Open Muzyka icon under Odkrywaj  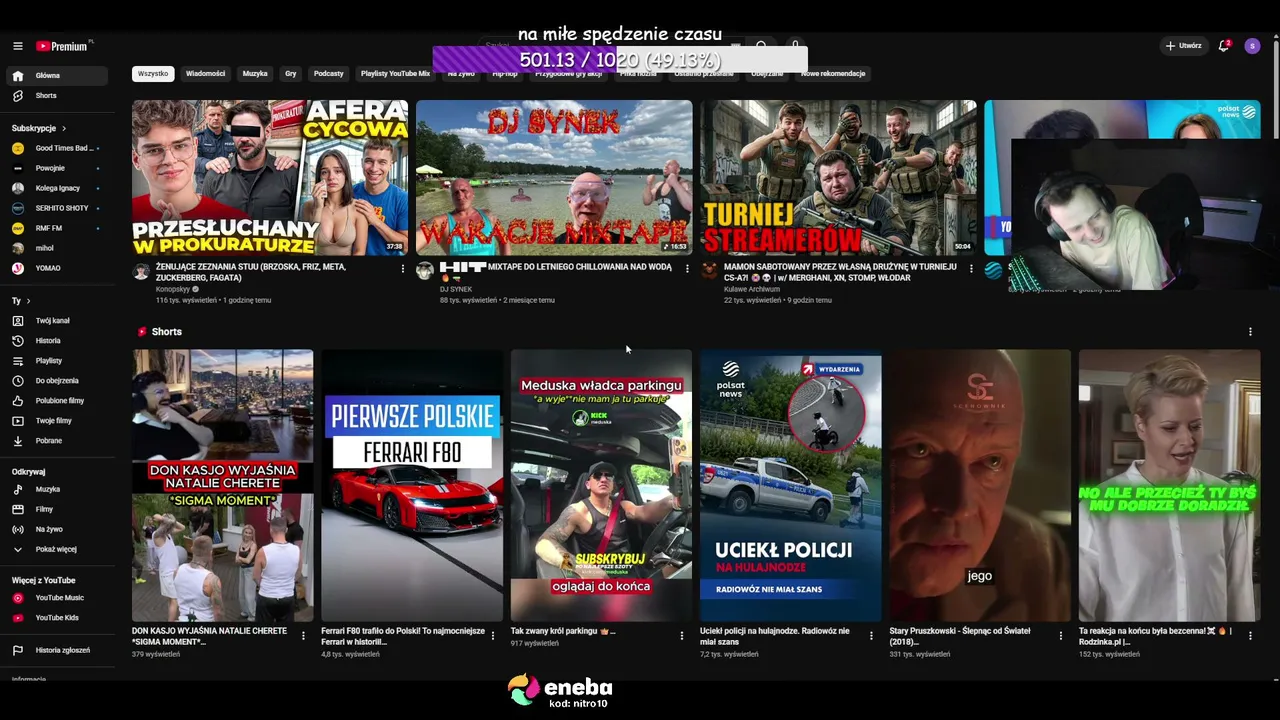18,490
